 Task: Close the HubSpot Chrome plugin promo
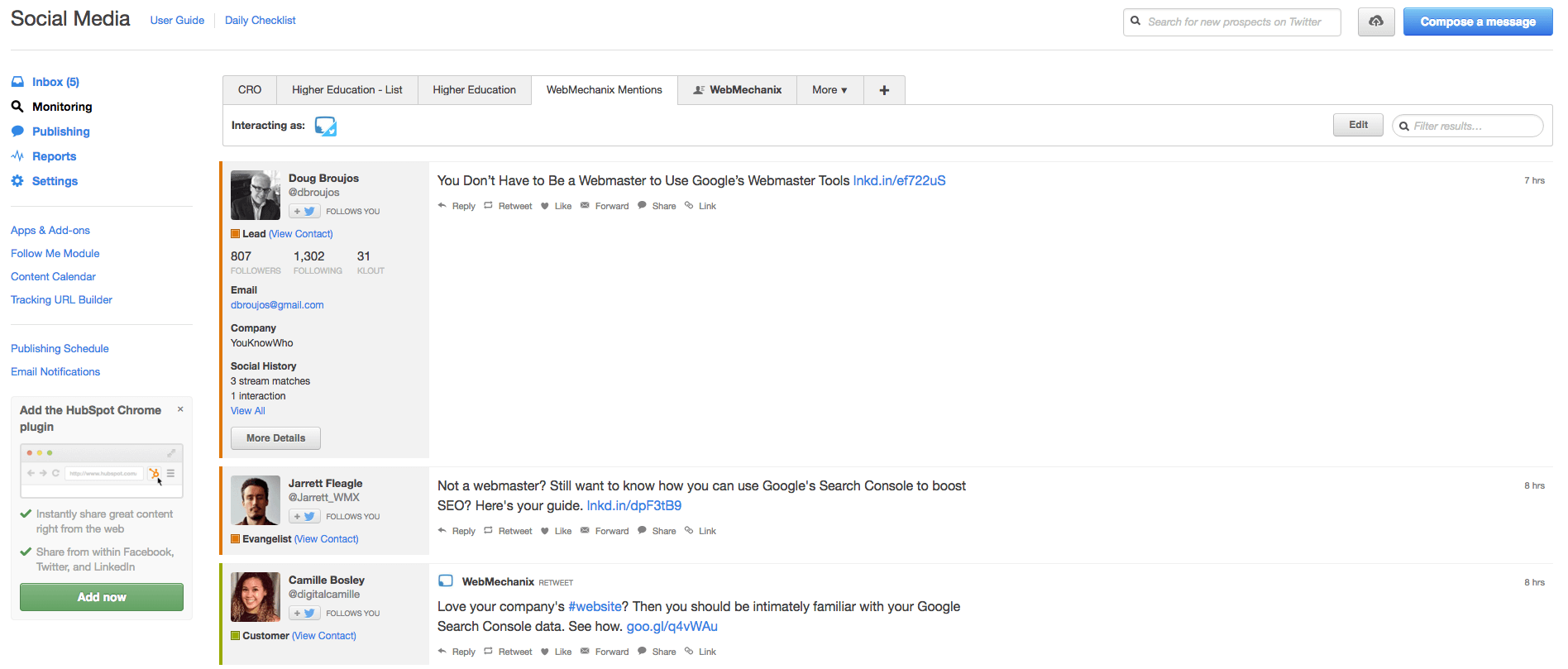180,409
